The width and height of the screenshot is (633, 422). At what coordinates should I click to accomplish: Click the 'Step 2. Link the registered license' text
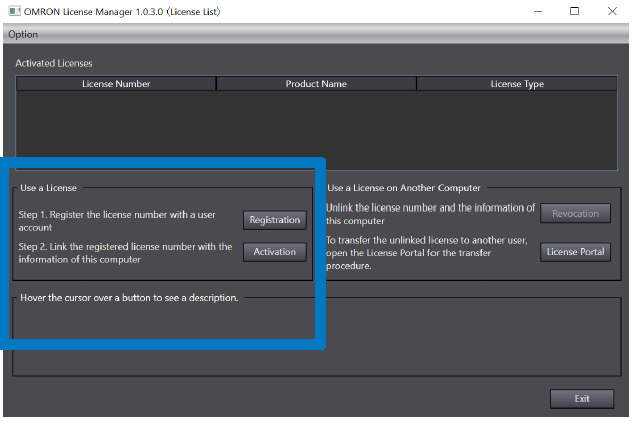(125, 253)
